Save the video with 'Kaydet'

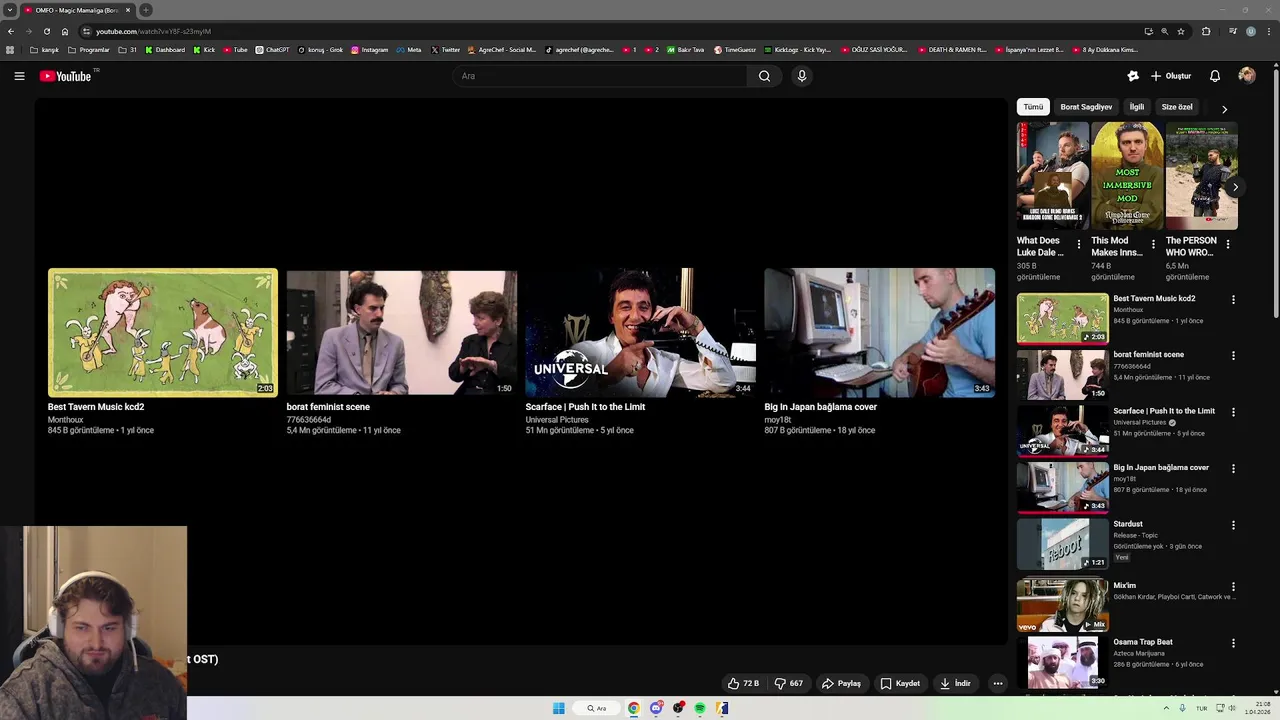click(x=900, y=684)
